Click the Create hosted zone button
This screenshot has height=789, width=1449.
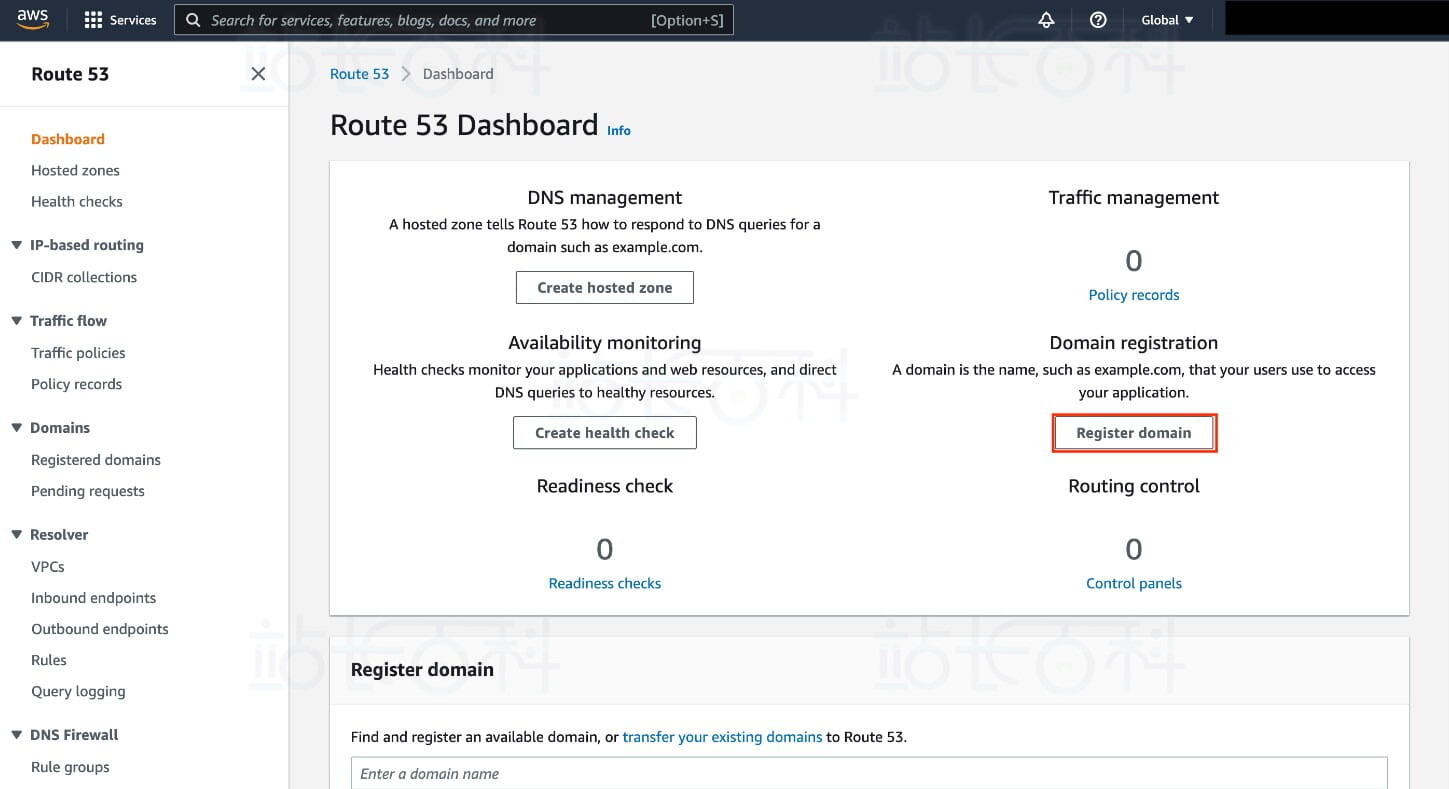(x=605, y=288)
